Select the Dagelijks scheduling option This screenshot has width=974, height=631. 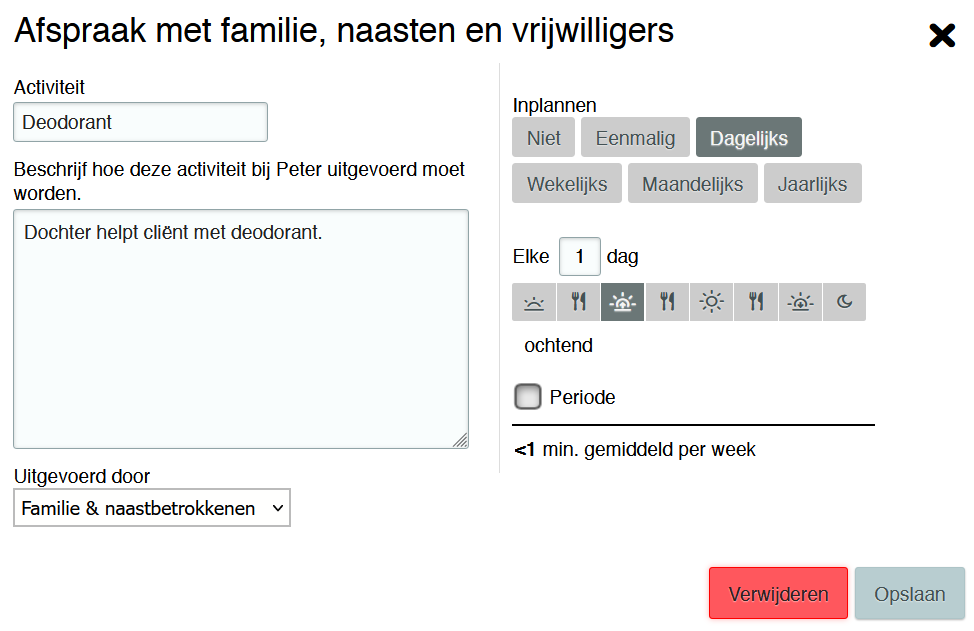pos(749,138)
